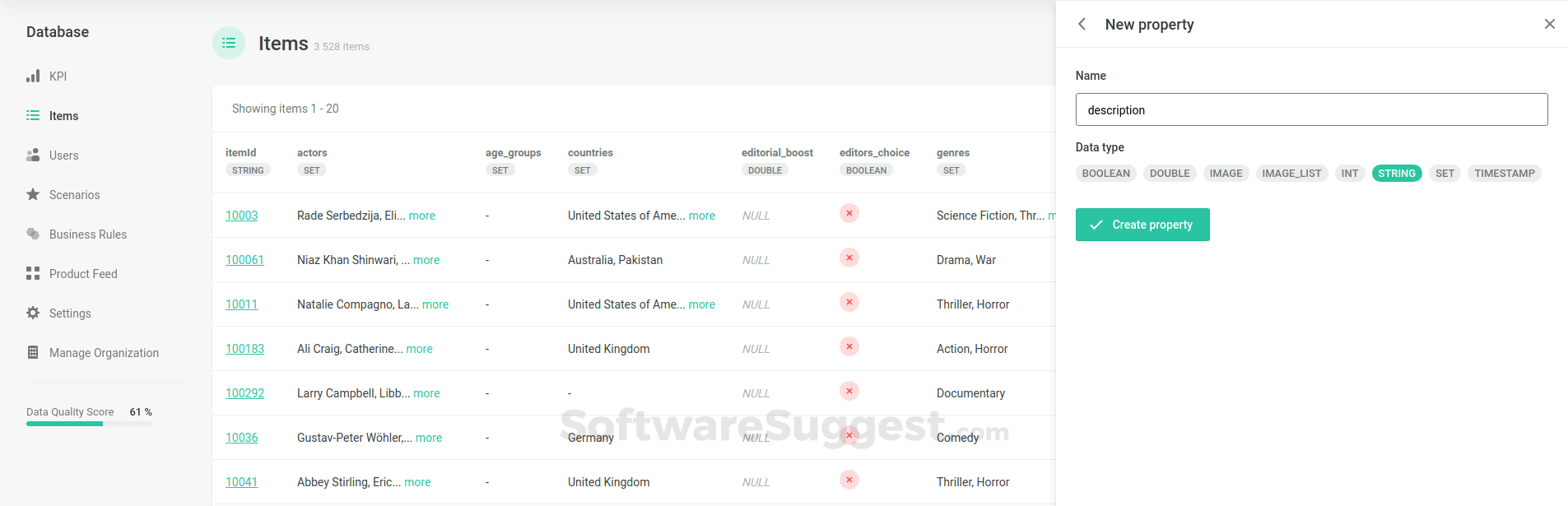Image resolution: width=1568 pixels, height=506 pixels.
Task: Open Settings via the gear icon
Action: pos(33,313)
